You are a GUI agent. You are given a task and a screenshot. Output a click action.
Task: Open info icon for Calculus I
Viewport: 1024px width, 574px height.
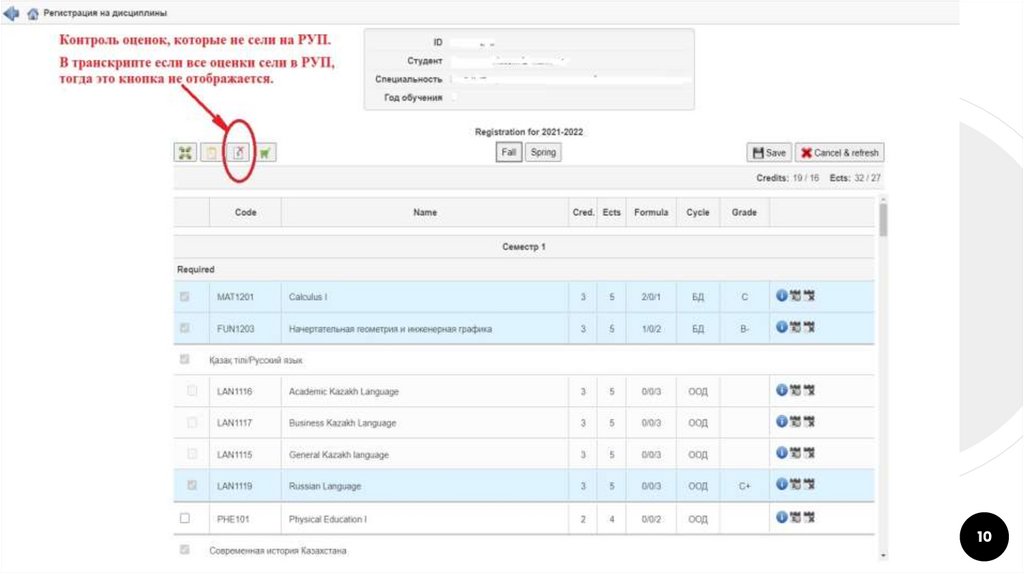coord(782,296)
